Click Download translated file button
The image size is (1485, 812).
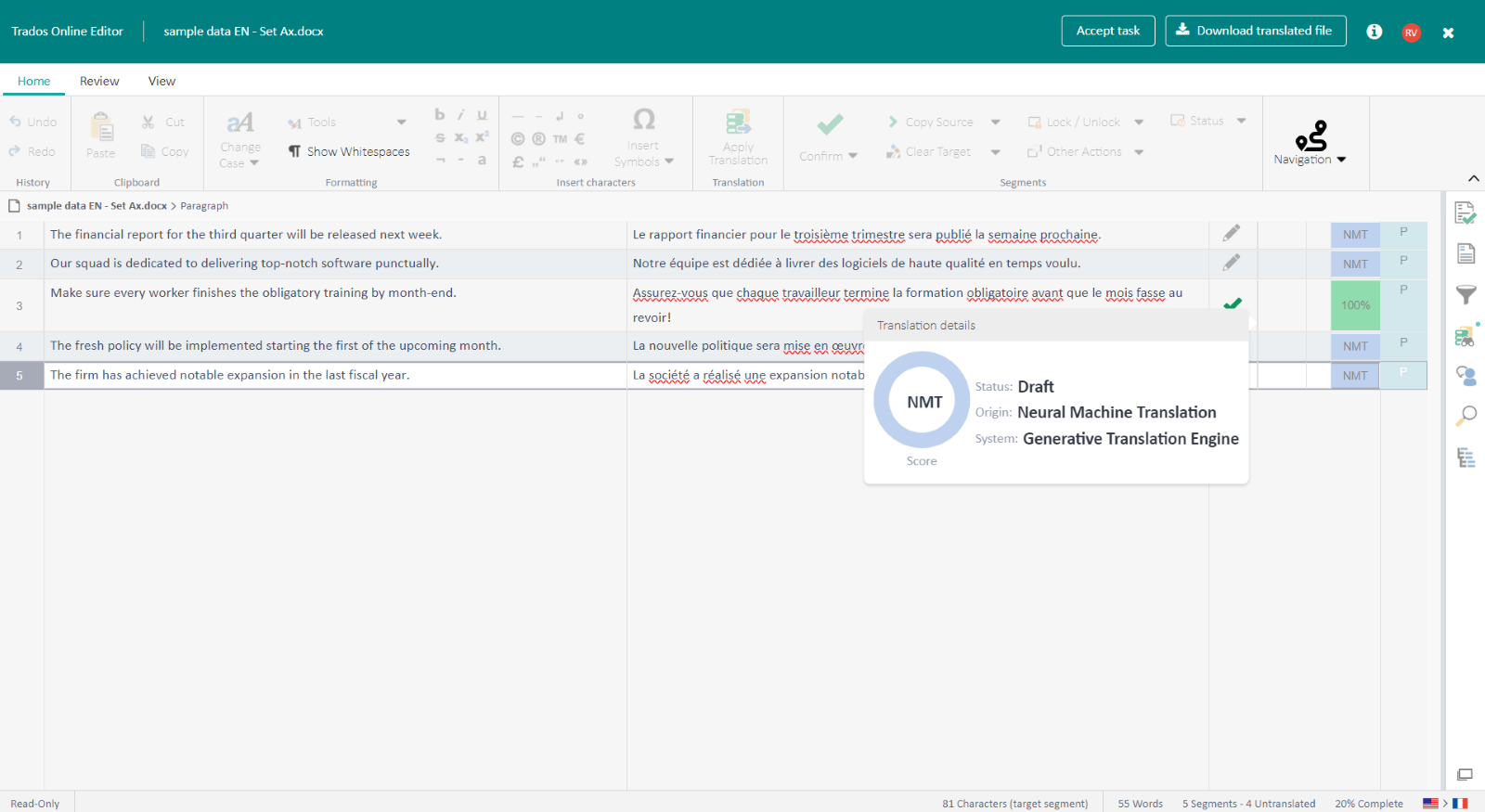[x=1256, y=31]
